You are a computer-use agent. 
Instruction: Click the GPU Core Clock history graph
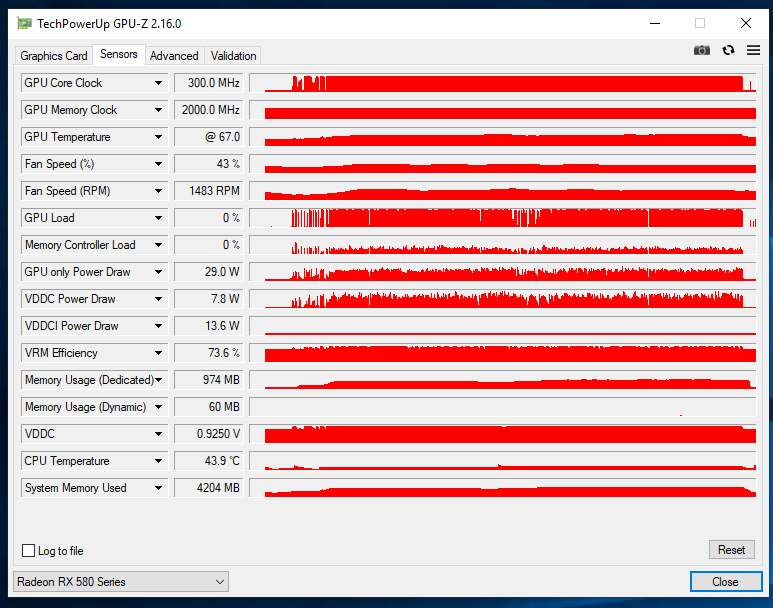503,83
